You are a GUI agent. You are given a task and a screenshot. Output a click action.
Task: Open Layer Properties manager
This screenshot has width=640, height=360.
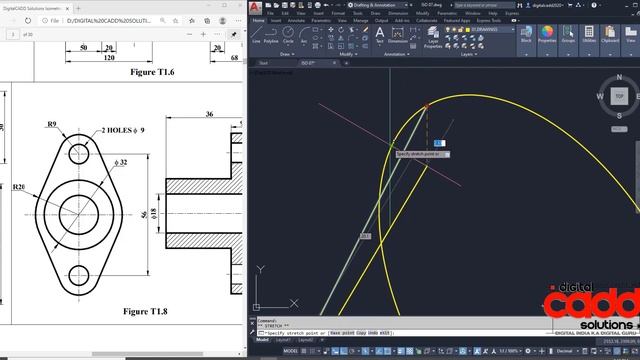(x=433, y=37)
